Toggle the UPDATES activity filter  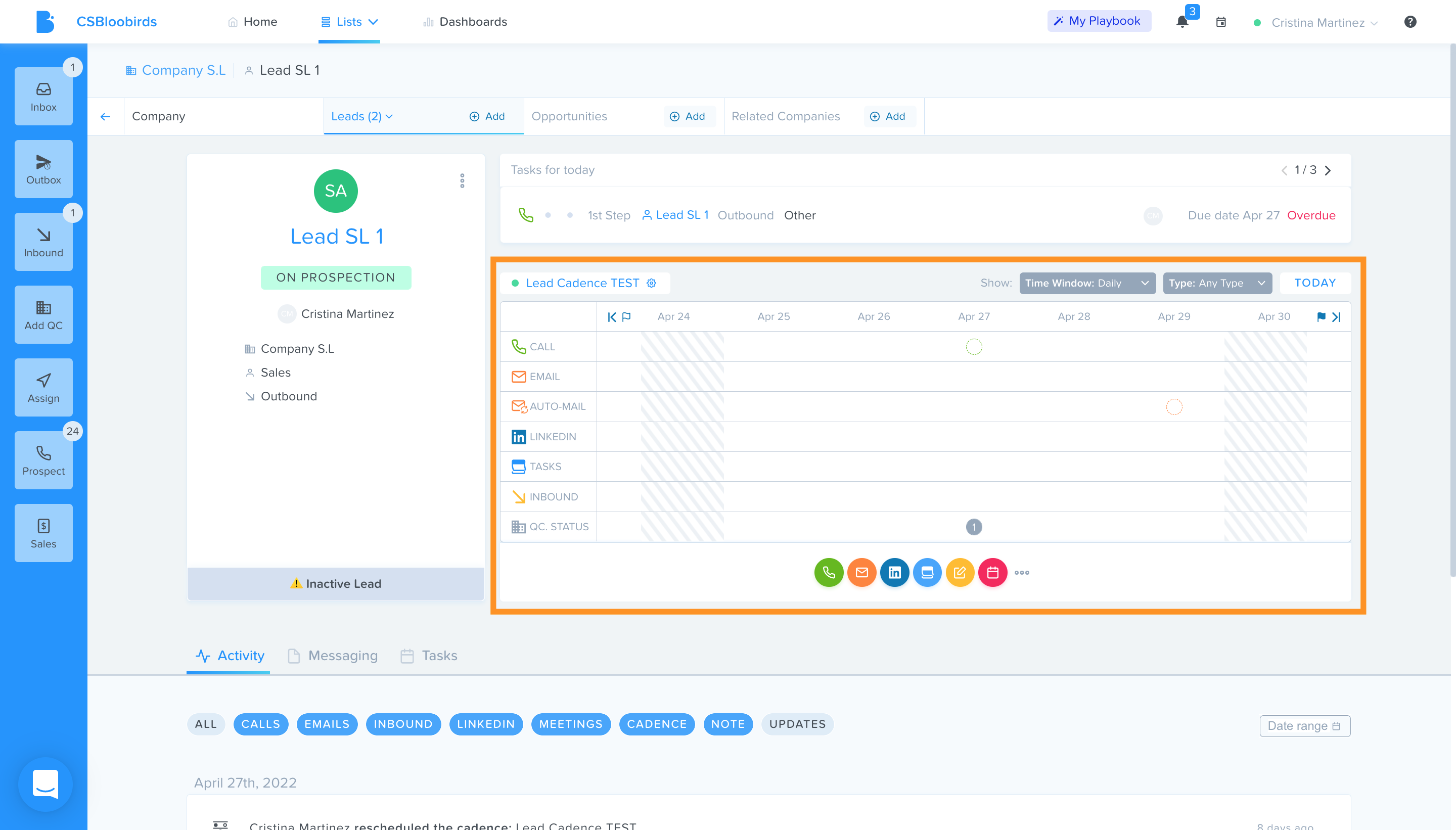tap(798, 724)
